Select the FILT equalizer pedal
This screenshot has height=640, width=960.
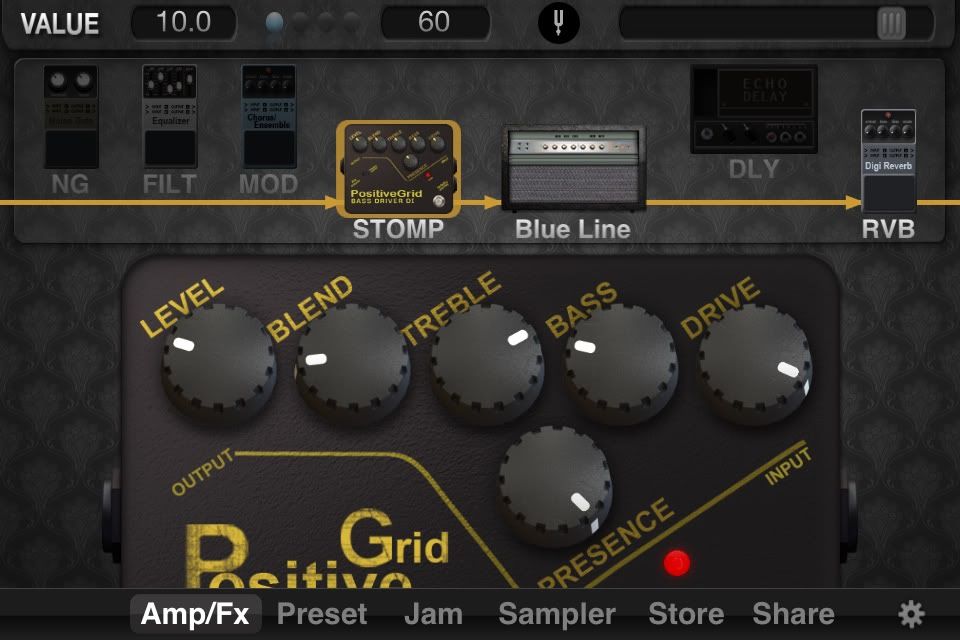coord(170,116)
